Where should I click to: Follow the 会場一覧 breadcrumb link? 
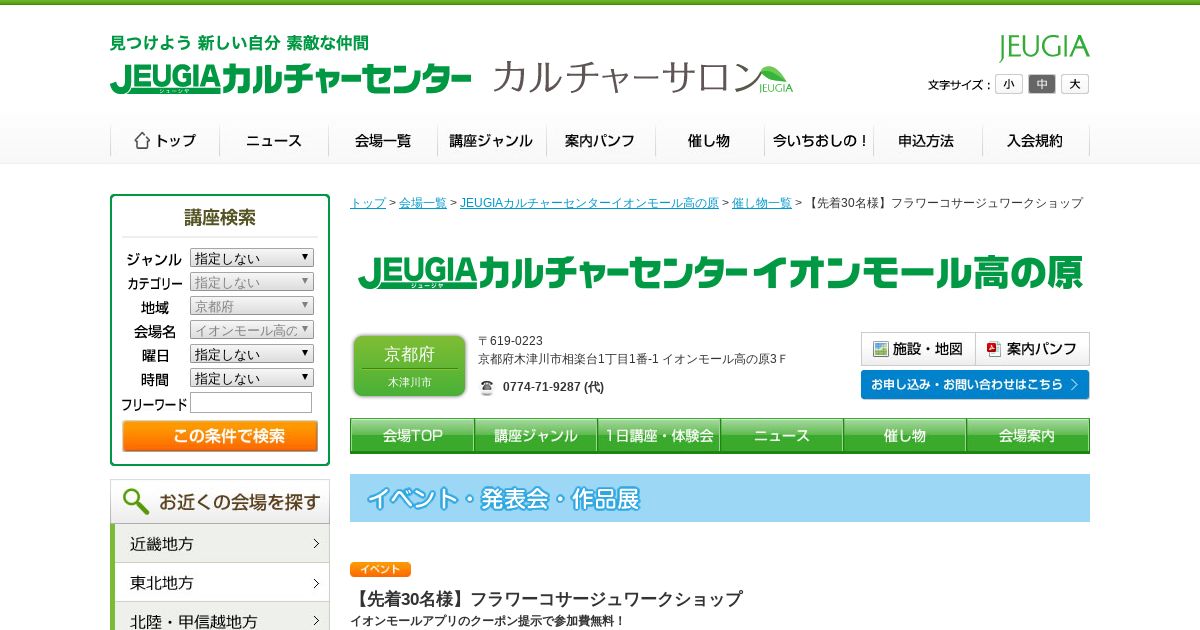(423, 203)
